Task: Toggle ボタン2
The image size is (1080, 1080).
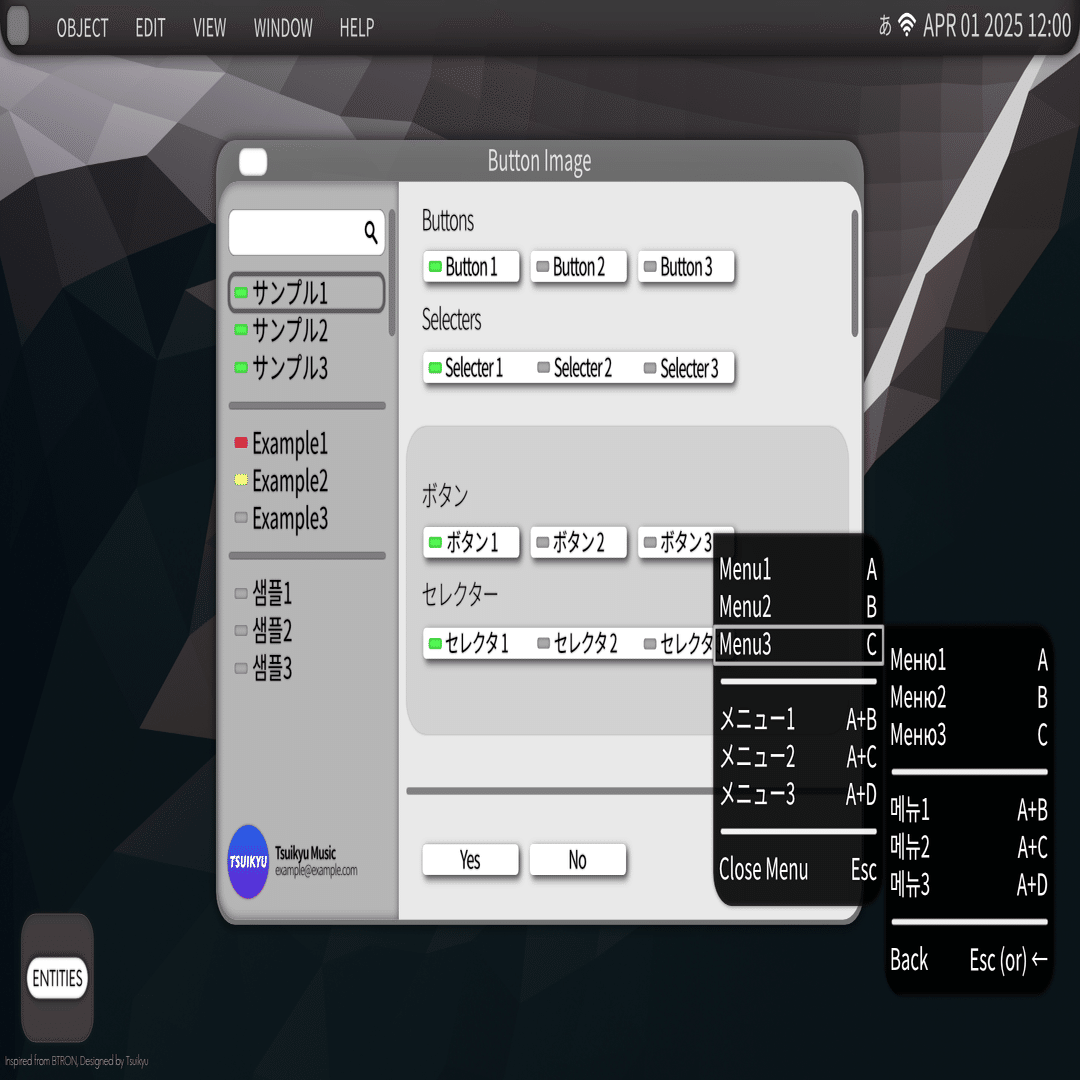Action: (579, 542)
